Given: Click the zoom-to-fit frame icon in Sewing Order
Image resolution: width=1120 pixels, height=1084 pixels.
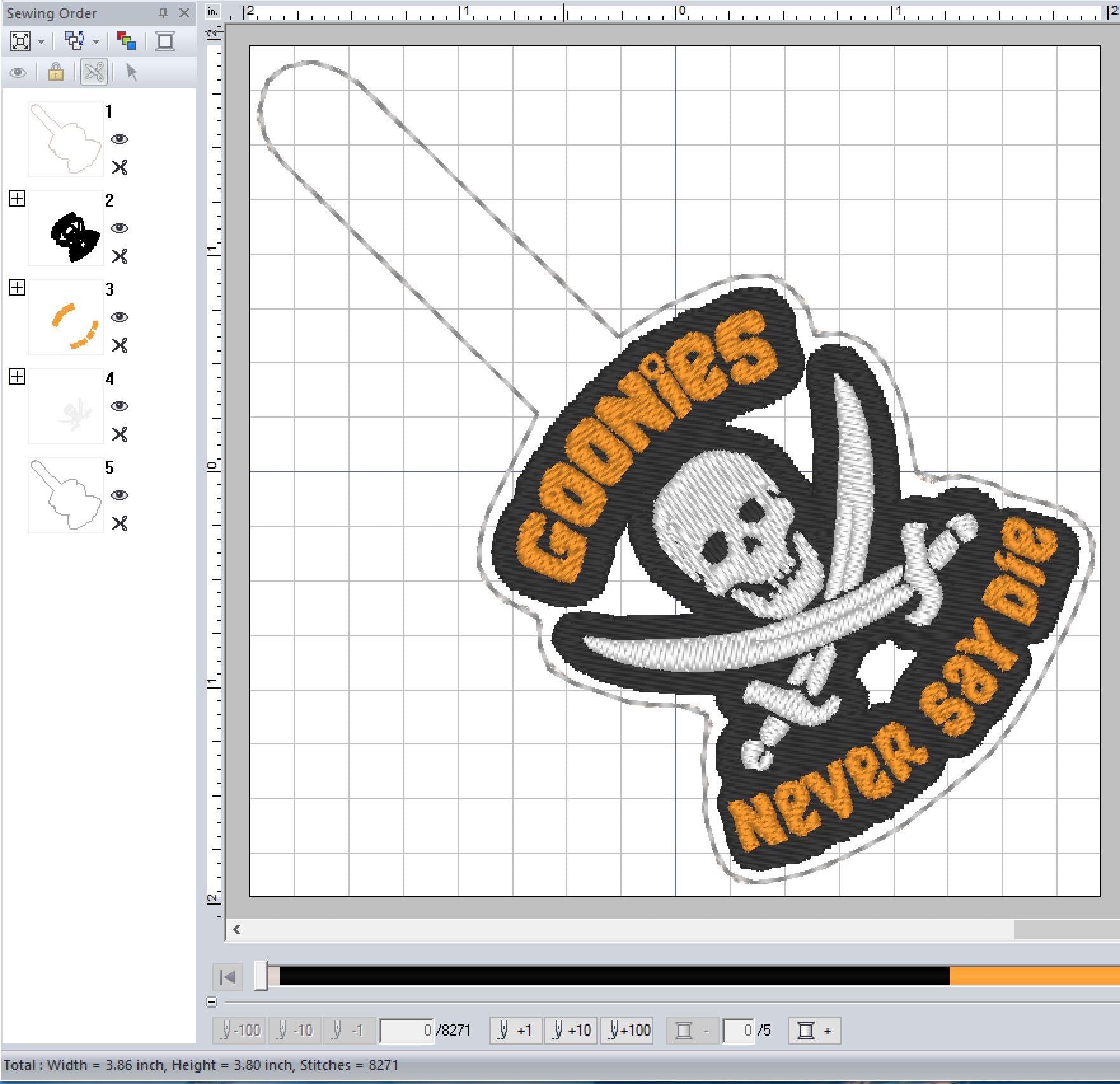Looking at the screenshot, I should 20,41.
